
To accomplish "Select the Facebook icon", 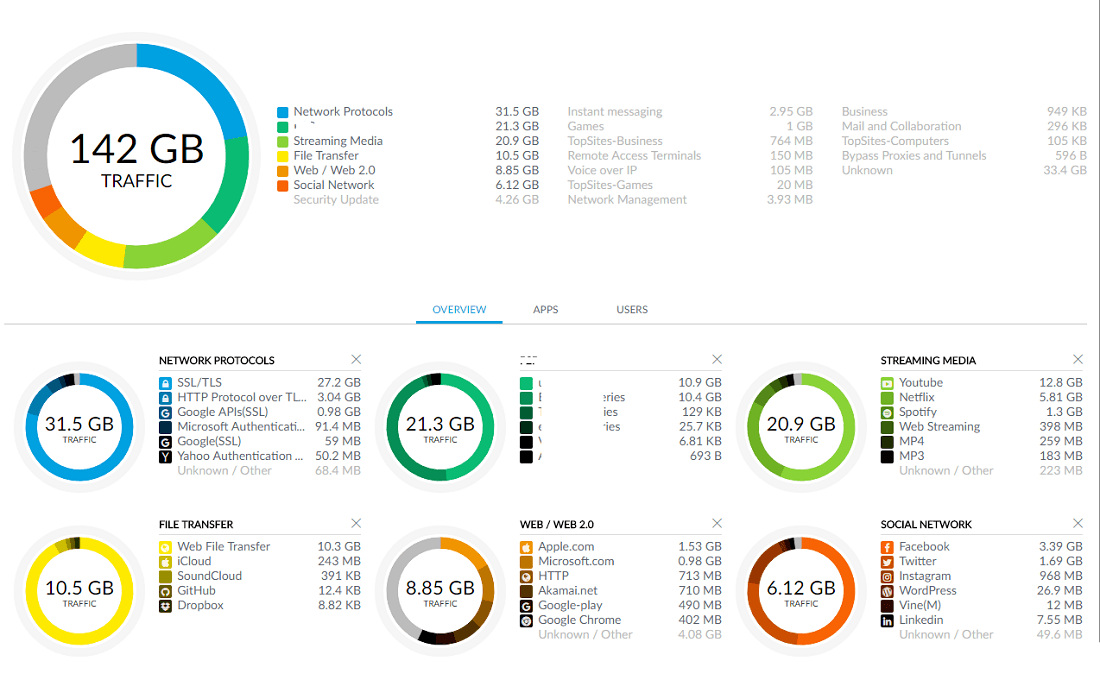I will [x=887, y=547].
